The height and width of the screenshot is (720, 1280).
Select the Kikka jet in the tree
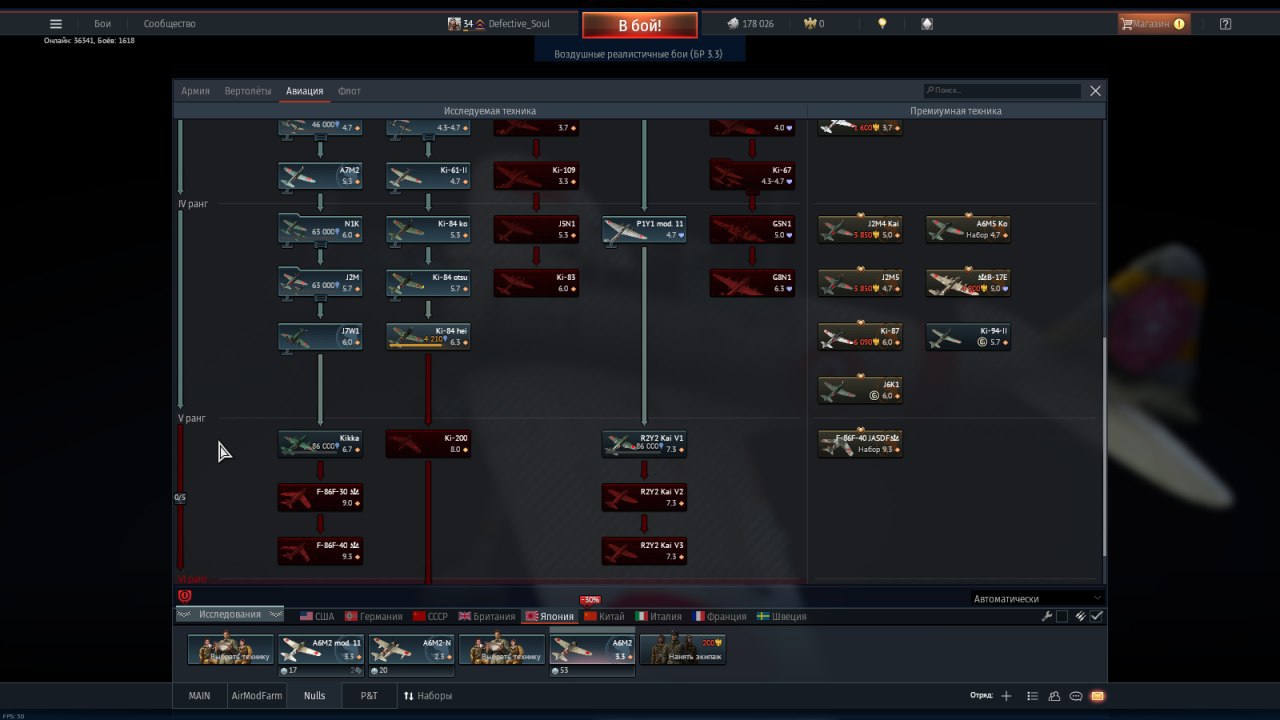(x=320, y=444)
